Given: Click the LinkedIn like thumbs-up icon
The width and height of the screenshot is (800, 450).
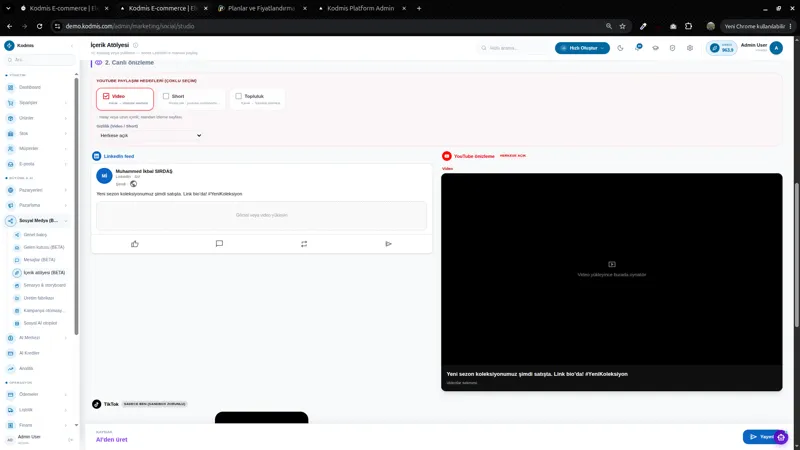Looking at the screenshot, I should click(x=135, y=244).
